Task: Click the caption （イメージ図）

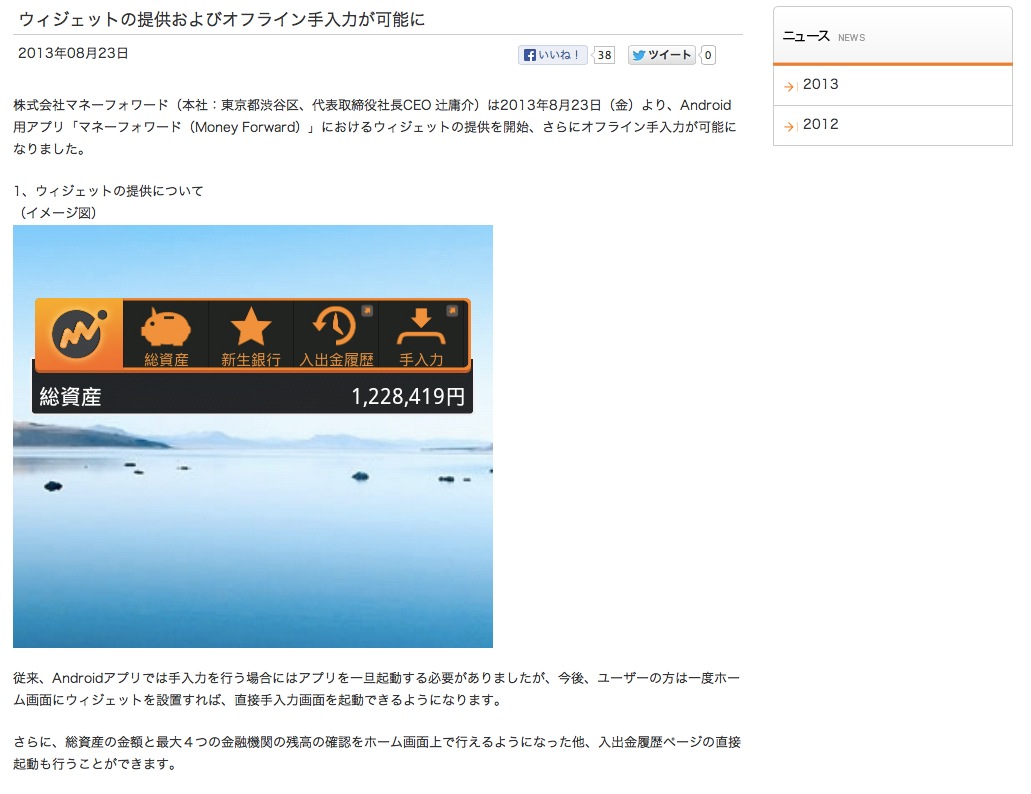Action: 58,213
